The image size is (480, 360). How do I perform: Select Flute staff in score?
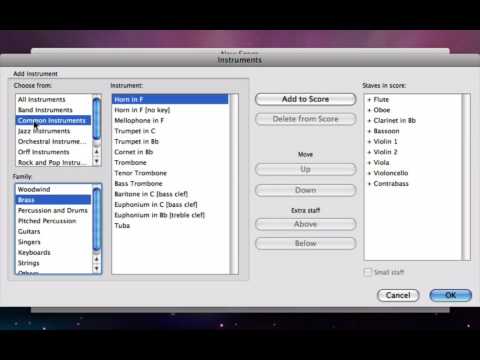[x=413, y=99]
